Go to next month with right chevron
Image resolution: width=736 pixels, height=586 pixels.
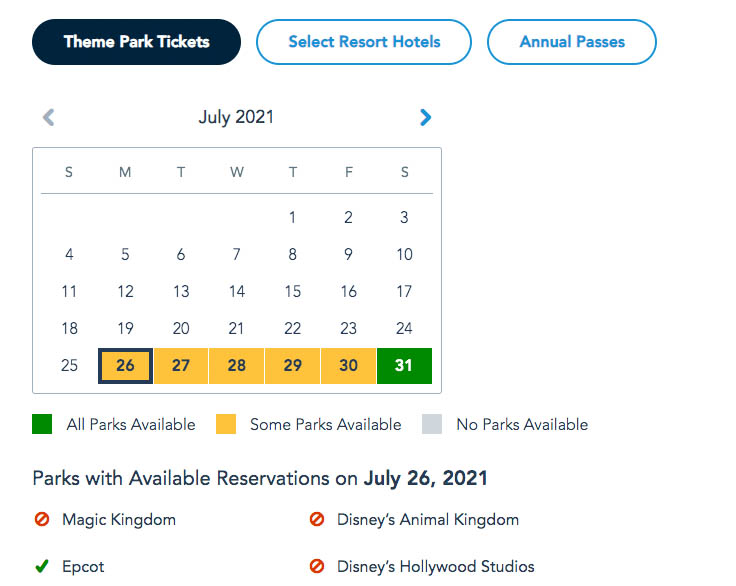point(425,117)
